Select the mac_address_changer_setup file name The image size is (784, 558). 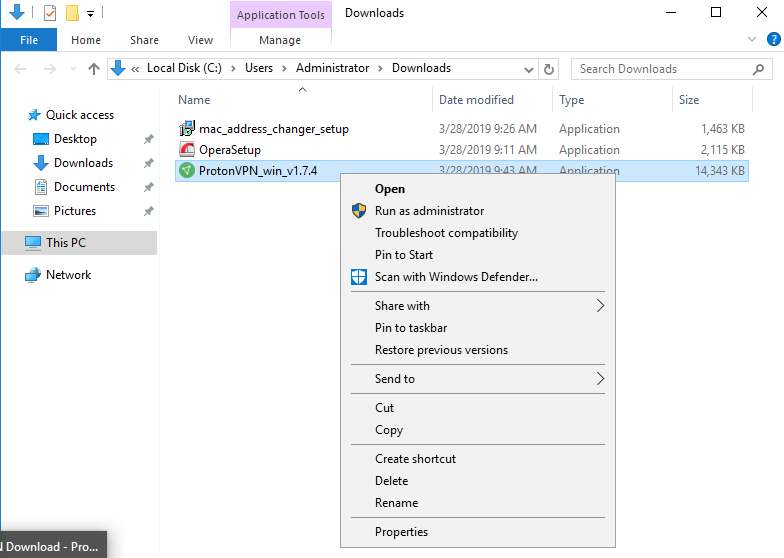coord(274,129)
